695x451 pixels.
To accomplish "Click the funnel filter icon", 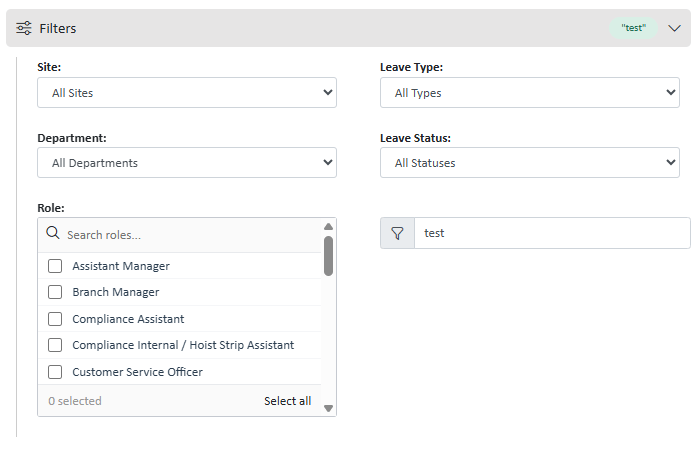I will [398, 233].
